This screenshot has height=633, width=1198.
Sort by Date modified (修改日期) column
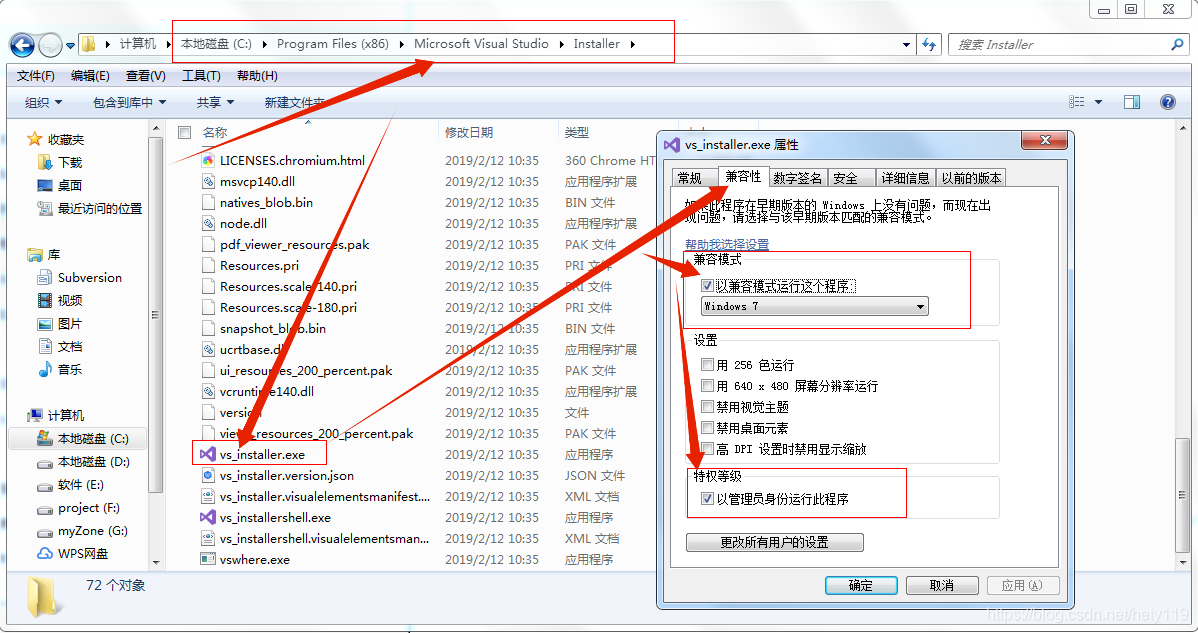pos(469,132)
